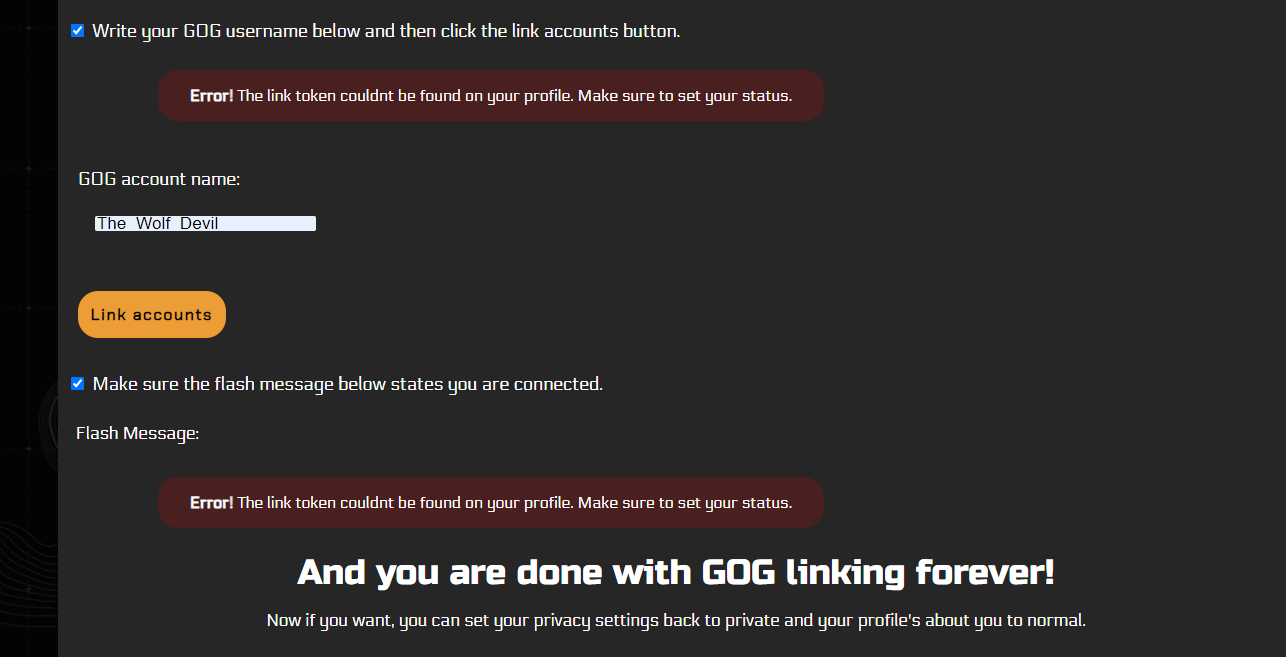This screenshot has width=1286, height=657.
Task: Click the word 'forever!' in the large heading
Action: tap(985, 573)
